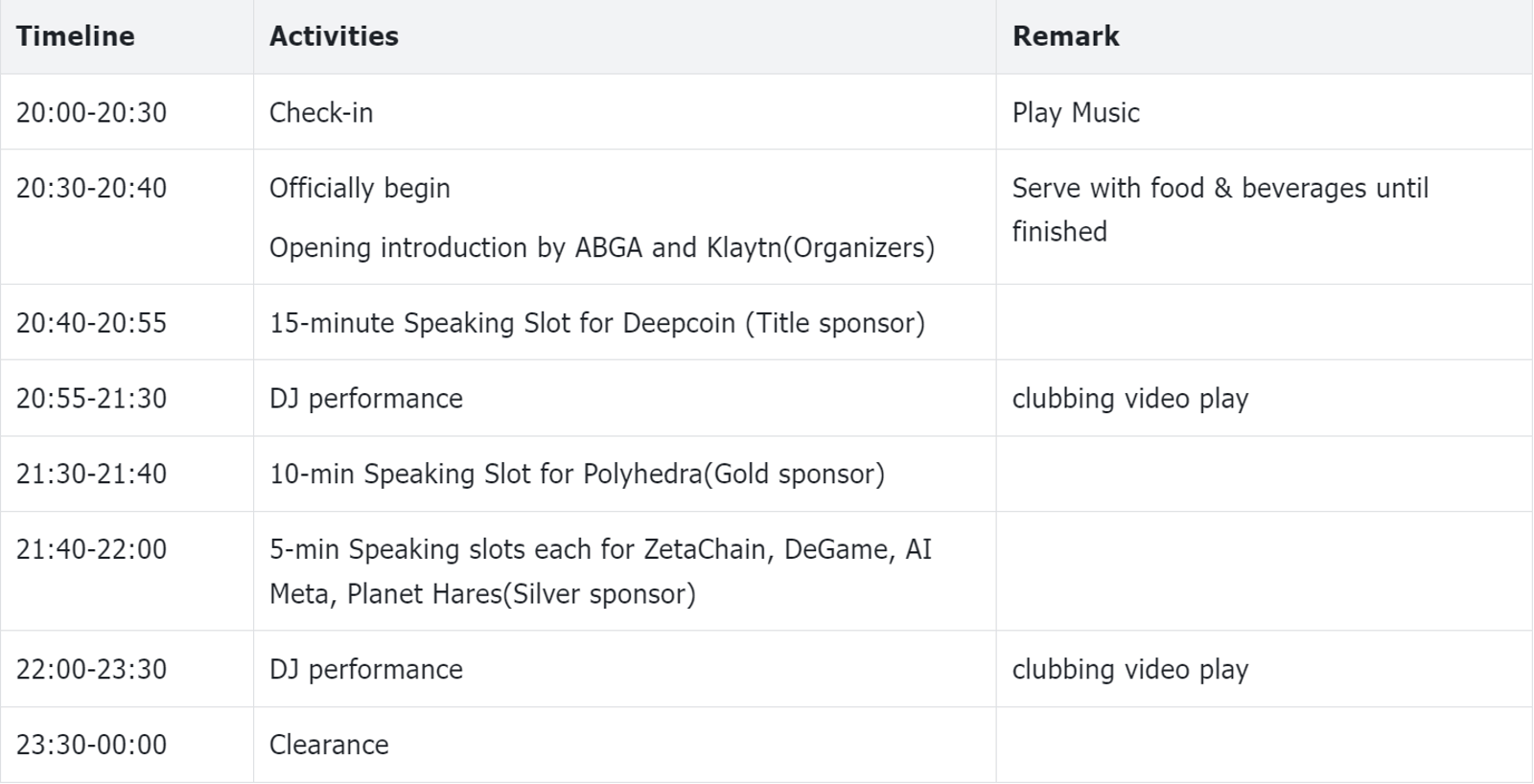The height and width of the screenshot is (784, 1534).
Task: Select the 20:40-20:55 time cell
Action: click(x=91, y=323)
